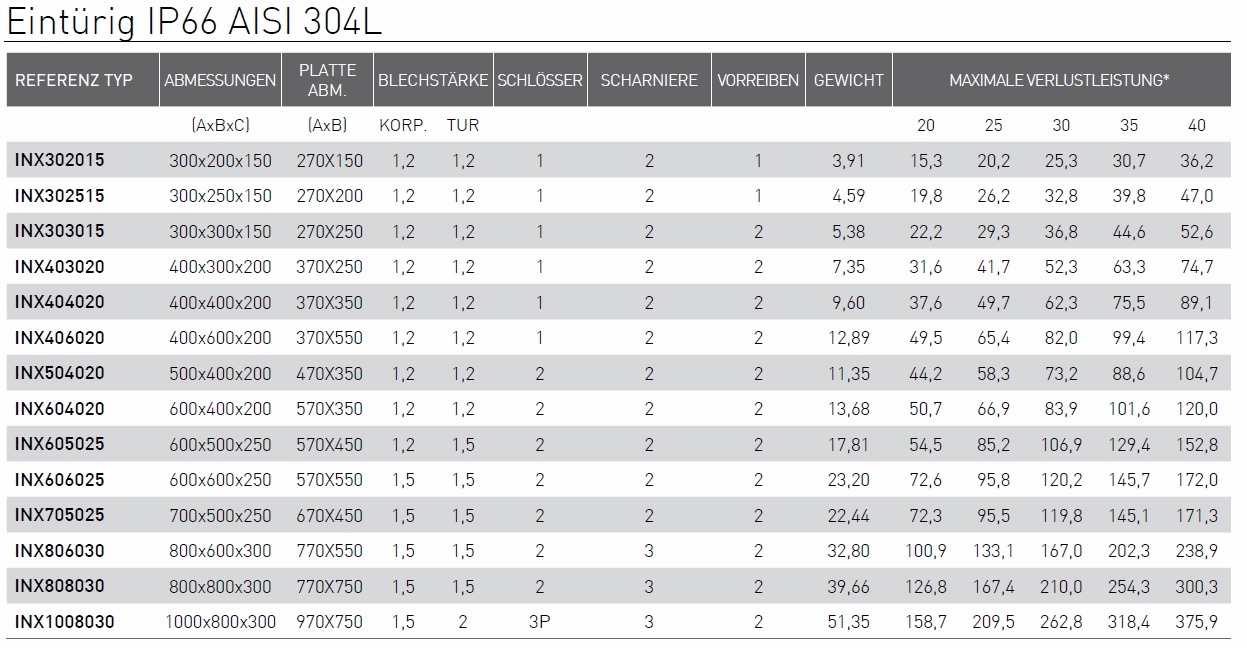The image size is (1247, 648).
Task: Select the BLECHSTÄRKE column header
Action: [432, 80]
